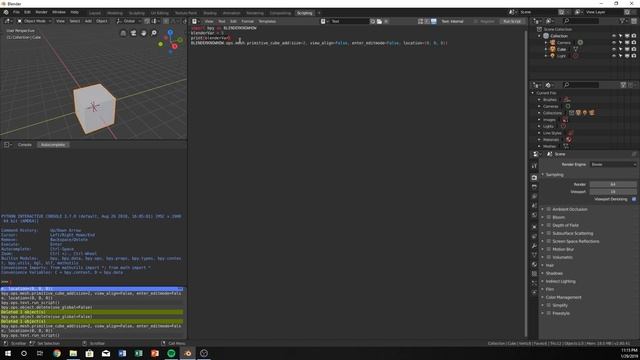The height and width of the screenshot is (360, 640).
Task: Open the text editor View menu
Action: click(209, 21)
